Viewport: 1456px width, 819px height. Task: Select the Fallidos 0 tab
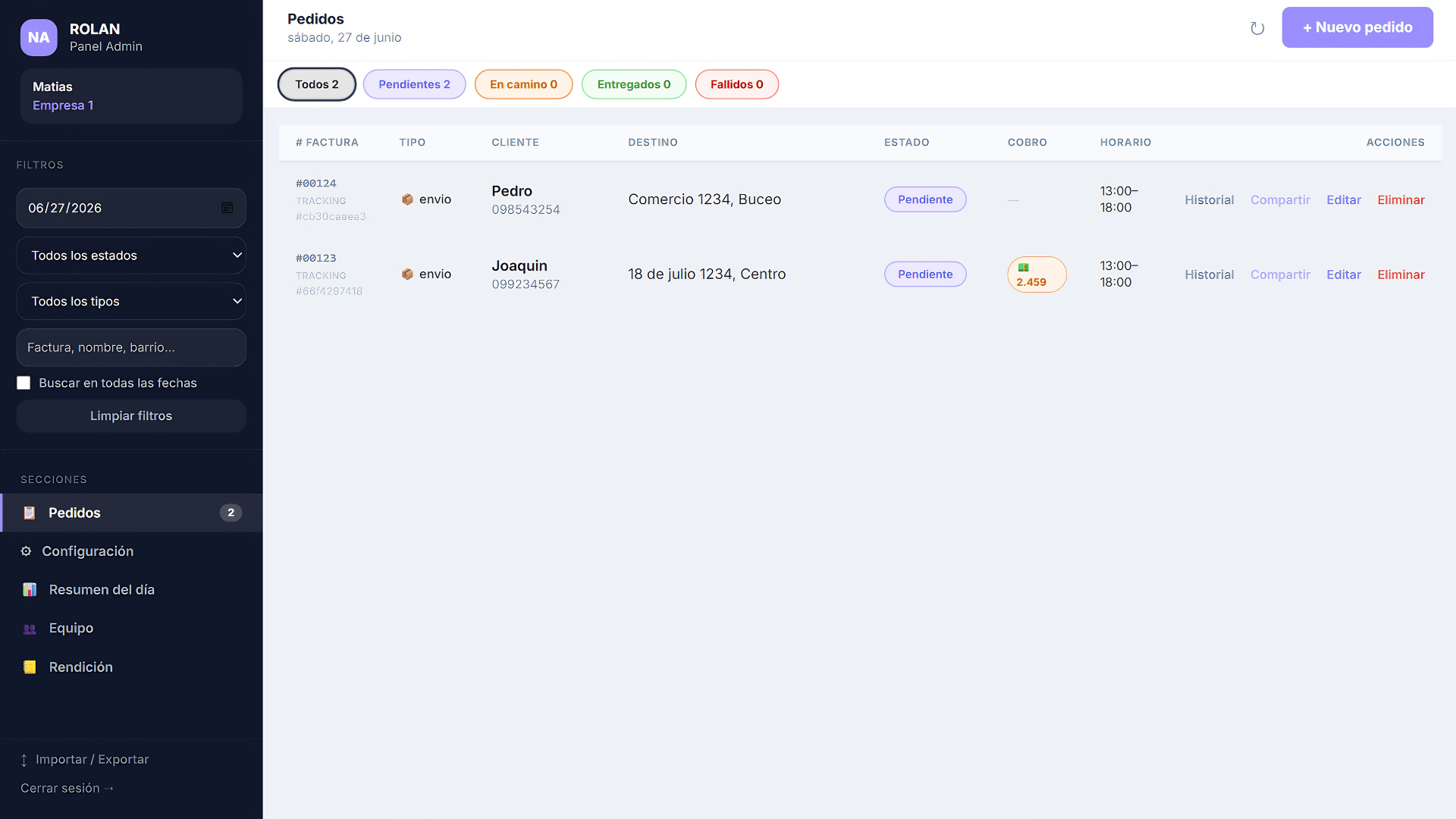point(737,84)
